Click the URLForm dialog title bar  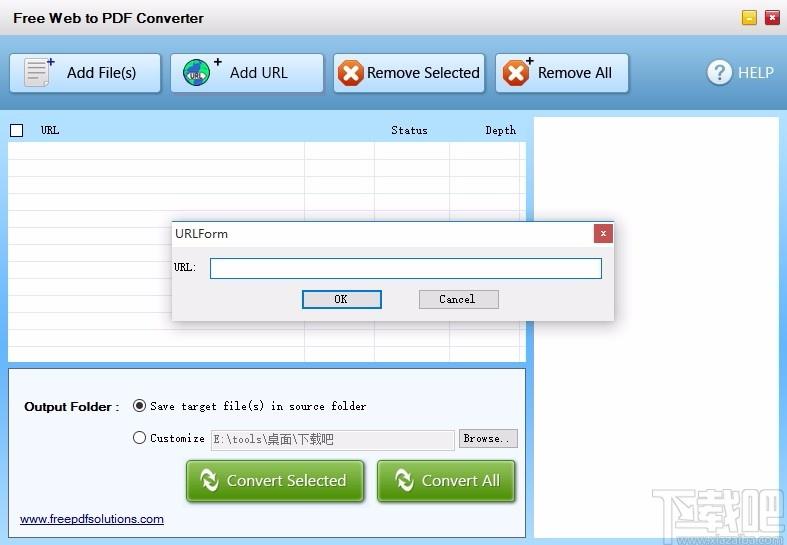(382, 234)
